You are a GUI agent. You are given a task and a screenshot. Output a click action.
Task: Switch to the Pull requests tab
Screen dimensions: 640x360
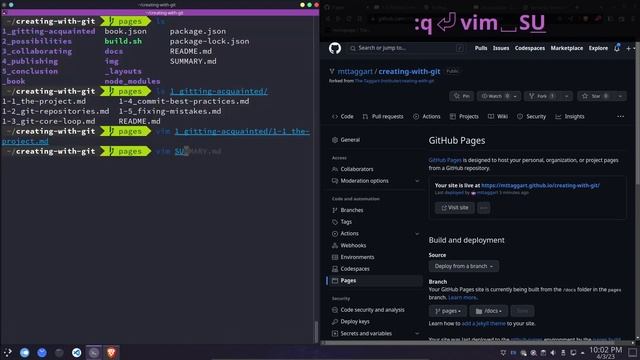383,117
